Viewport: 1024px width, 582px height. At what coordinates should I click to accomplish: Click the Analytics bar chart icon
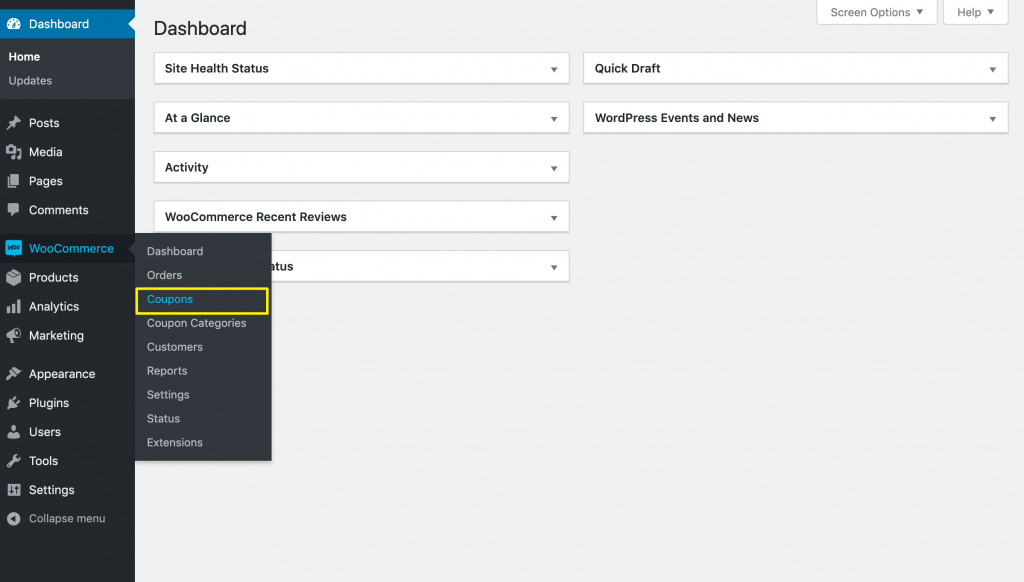pyautogui.click(x=14, y=306)
